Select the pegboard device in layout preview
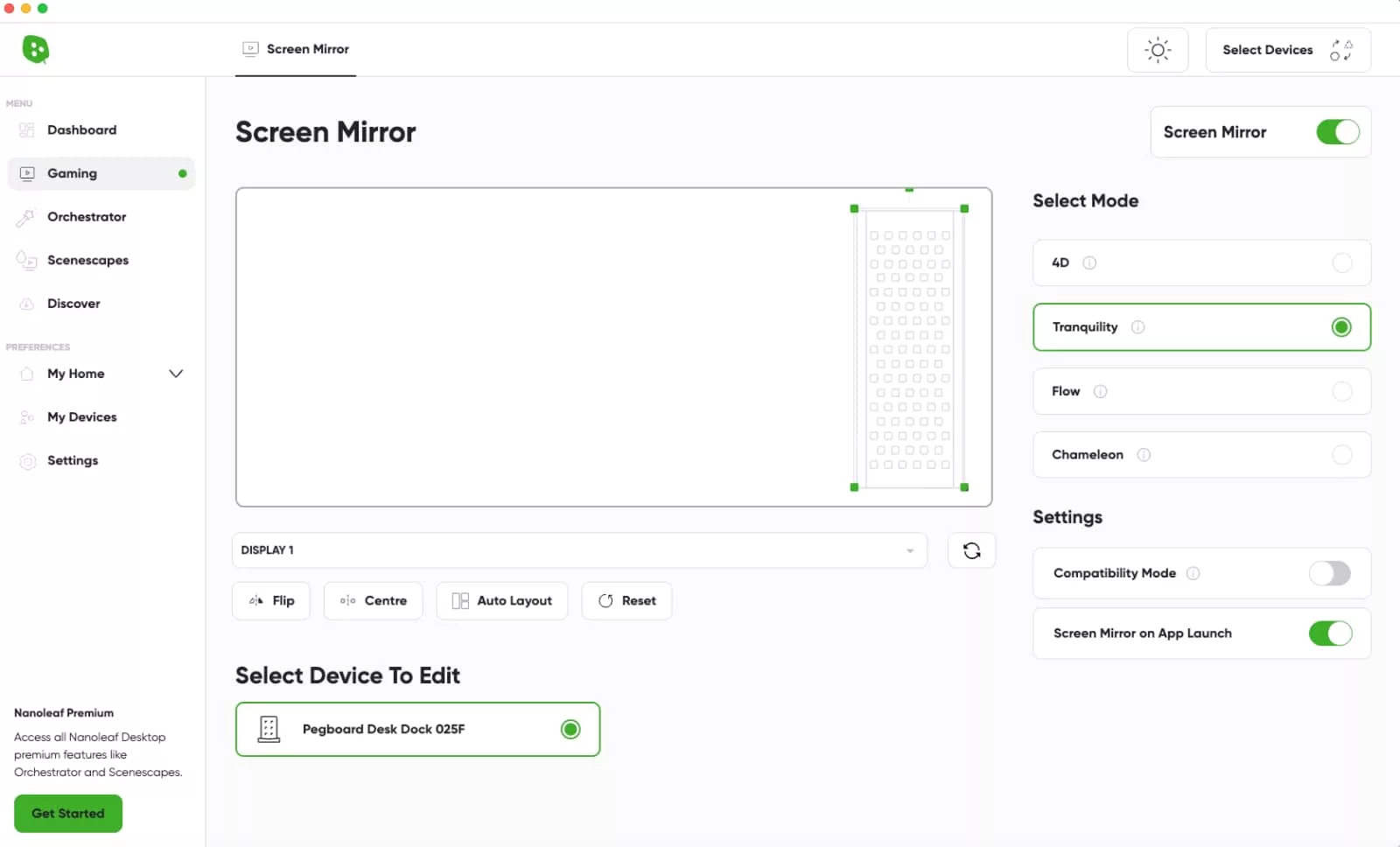The image size is (1400, 847). [x=909, y=347]
